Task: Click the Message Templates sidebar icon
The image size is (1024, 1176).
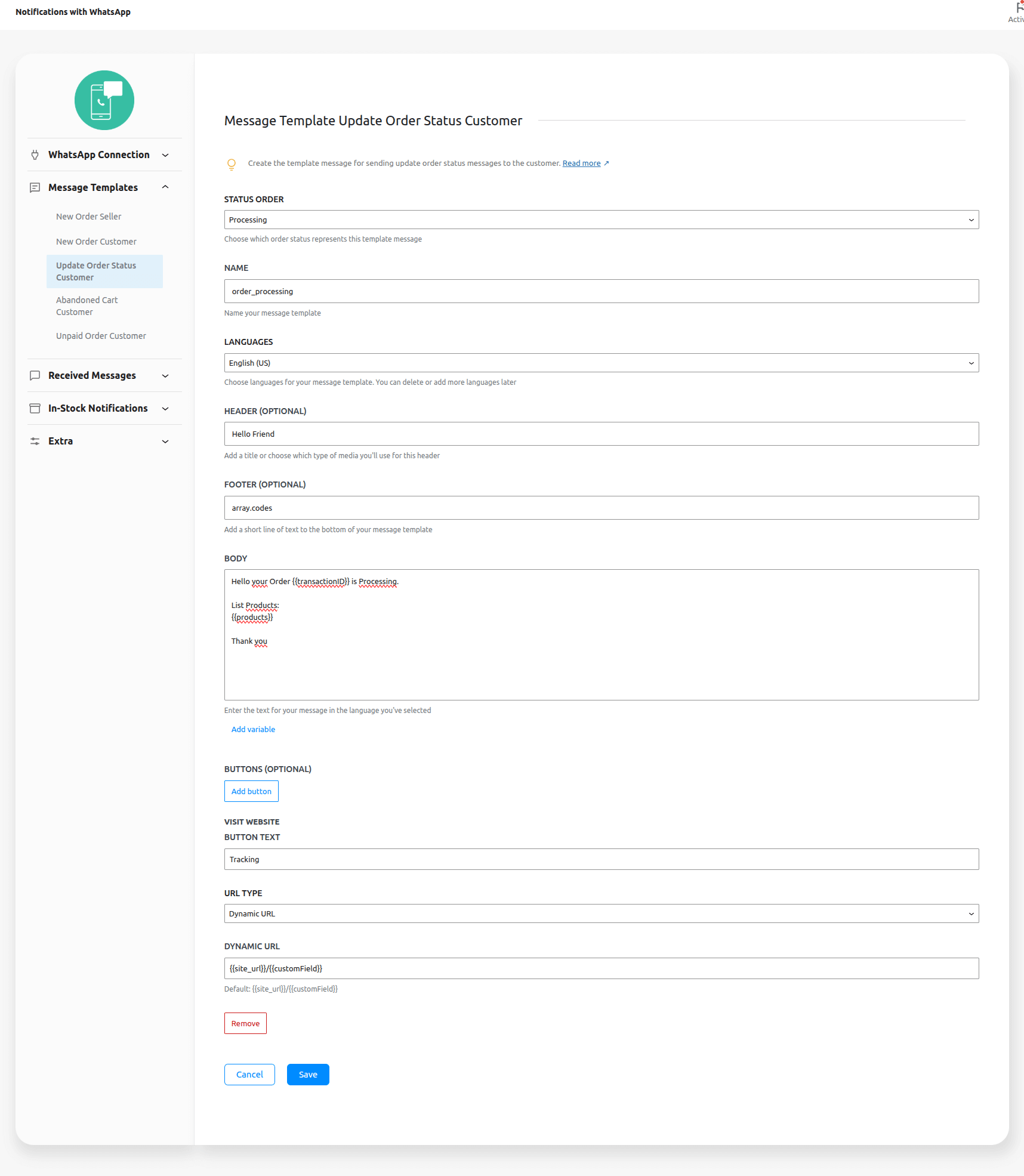Action: 35,188
